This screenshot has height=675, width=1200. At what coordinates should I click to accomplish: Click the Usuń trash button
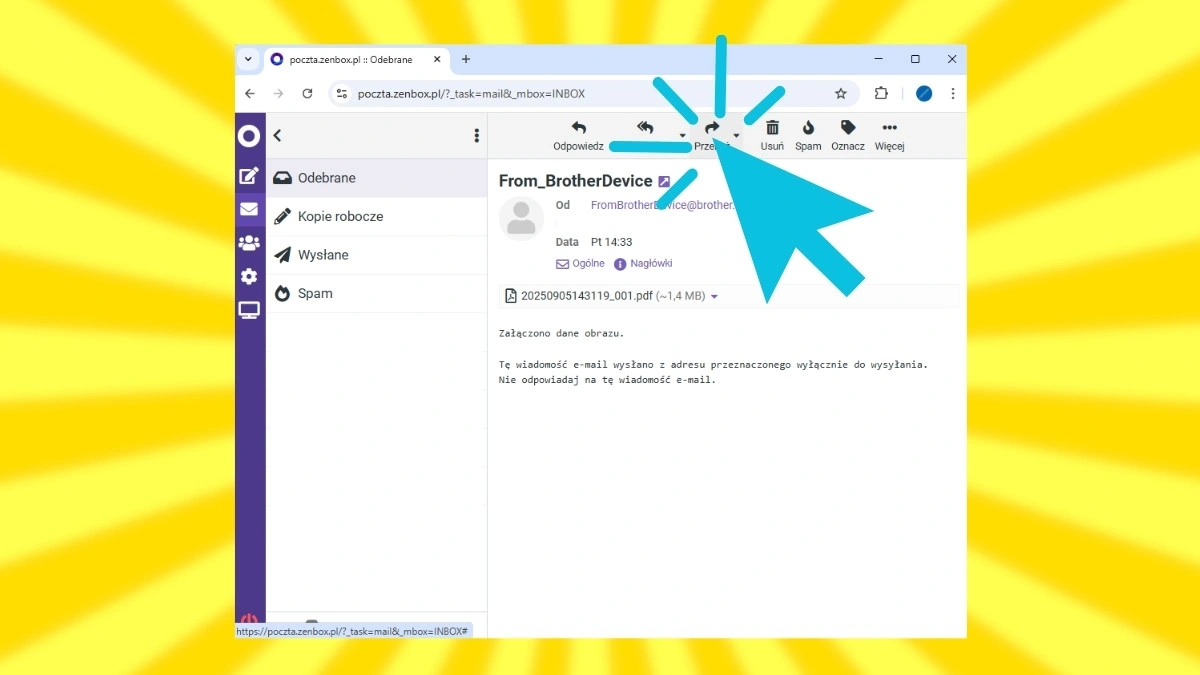click(772, 136)
